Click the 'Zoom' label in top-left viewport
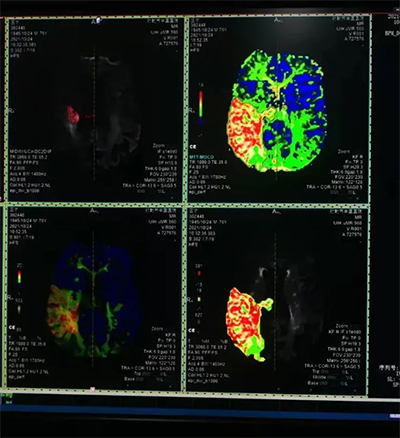The height and width of the screenshot is (438, 400). point(159,146)
